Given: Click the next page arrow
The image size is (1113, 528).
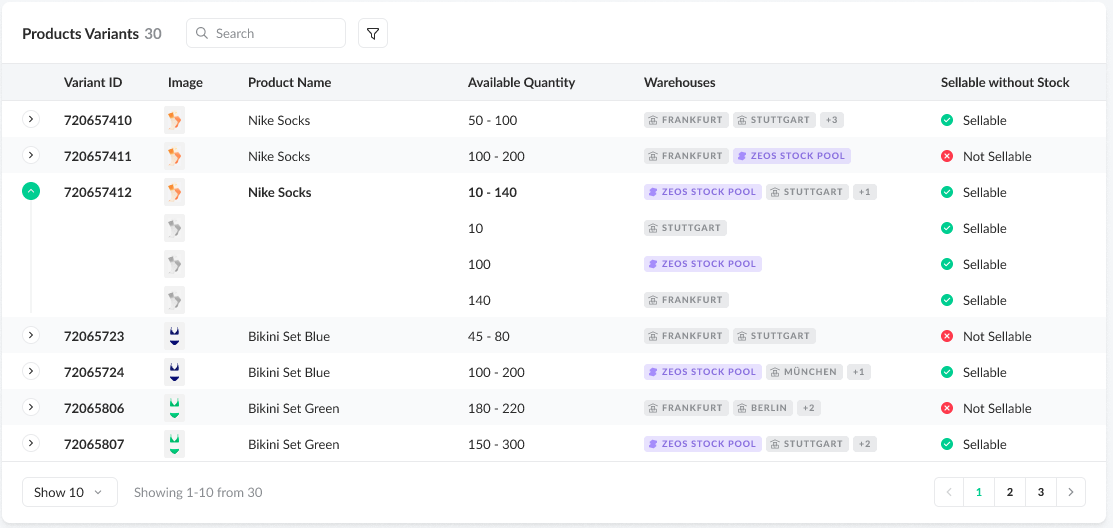Looking at the screenshot, I should click(x=1071, y=492).
